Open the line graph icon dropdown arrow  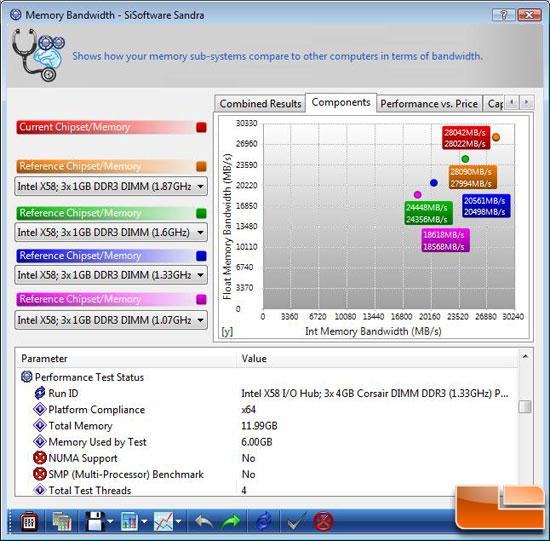coord(178,522)
